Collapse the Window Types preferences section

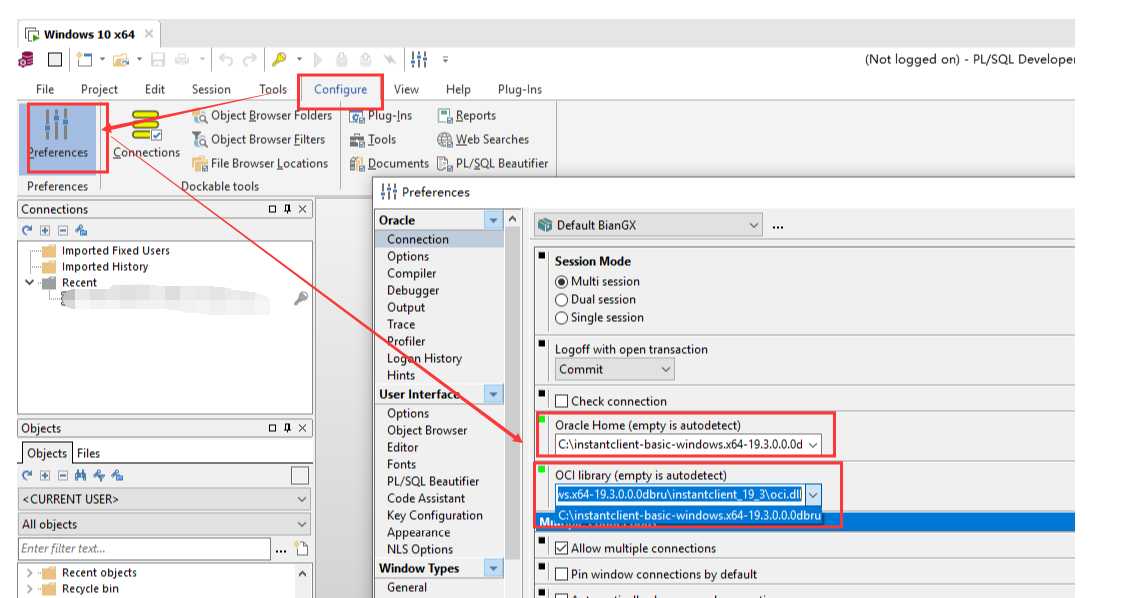pyautogui.click(x=493, y=568)
